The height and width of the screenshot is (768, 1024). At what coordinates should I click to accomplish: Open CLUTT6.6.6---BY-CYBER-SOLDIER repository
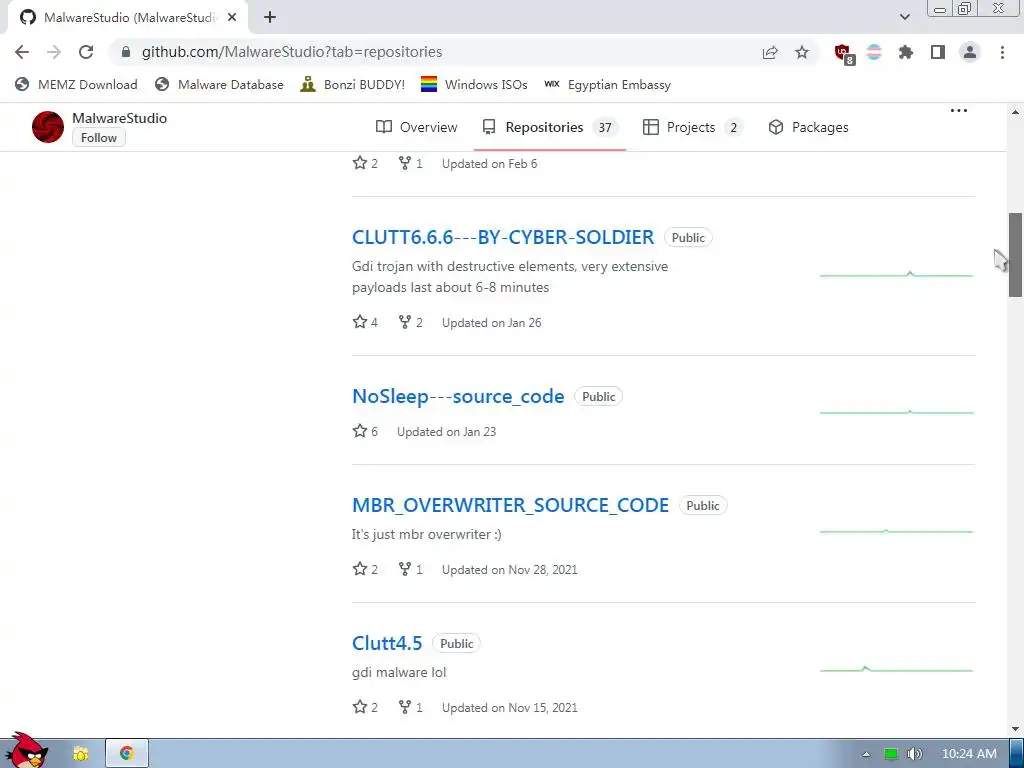(x=503, y=237)
